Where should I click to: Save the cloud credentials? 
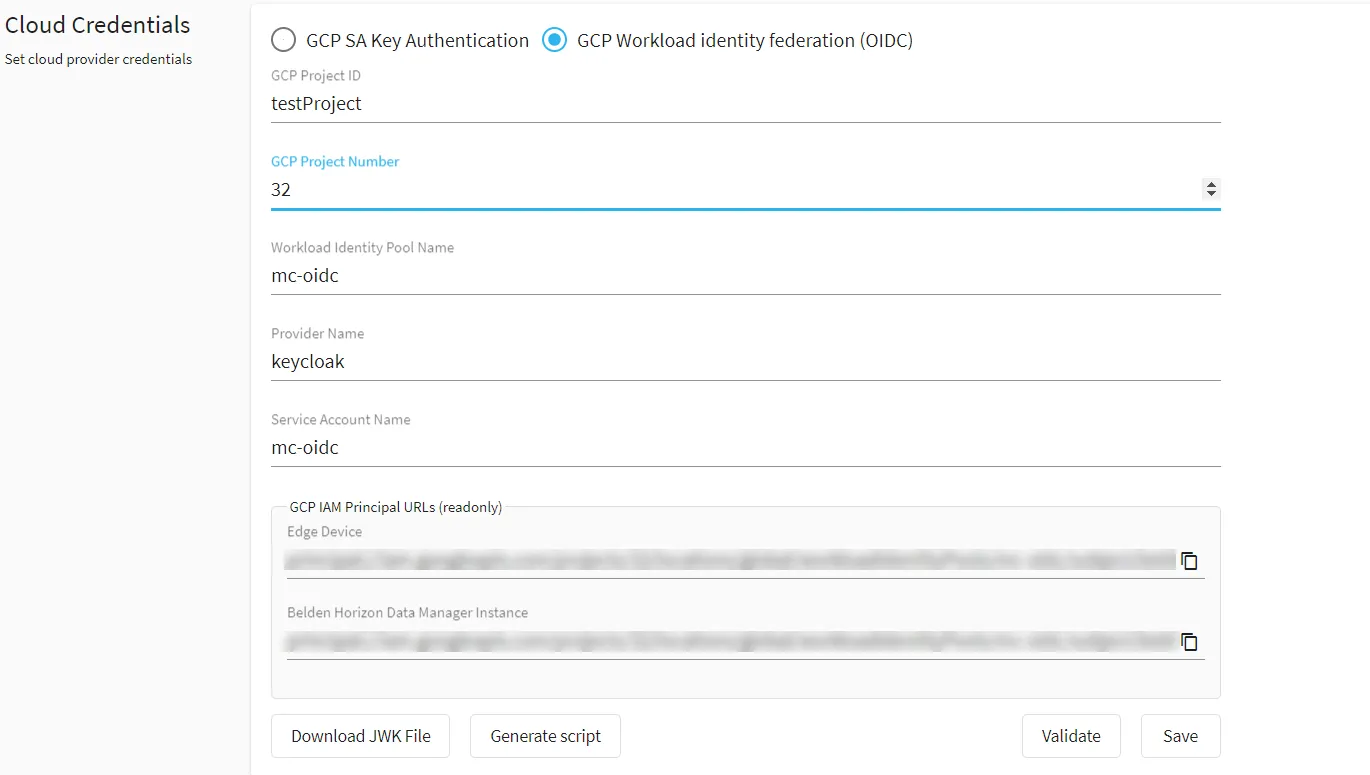pos(1180,736)
